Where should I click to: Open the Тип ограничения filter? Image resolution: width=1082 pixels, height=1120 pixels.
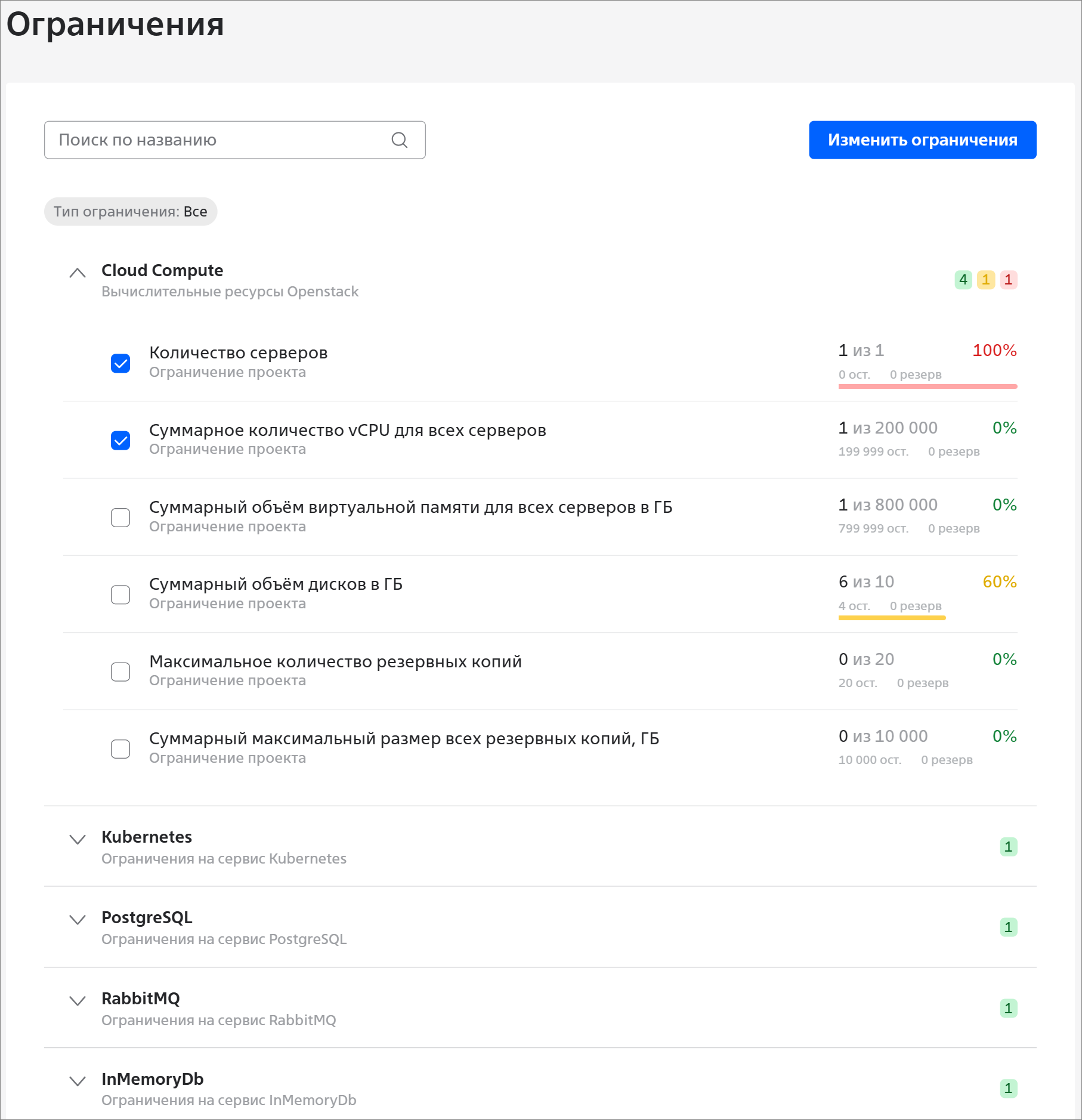click(x=131, y=212)
